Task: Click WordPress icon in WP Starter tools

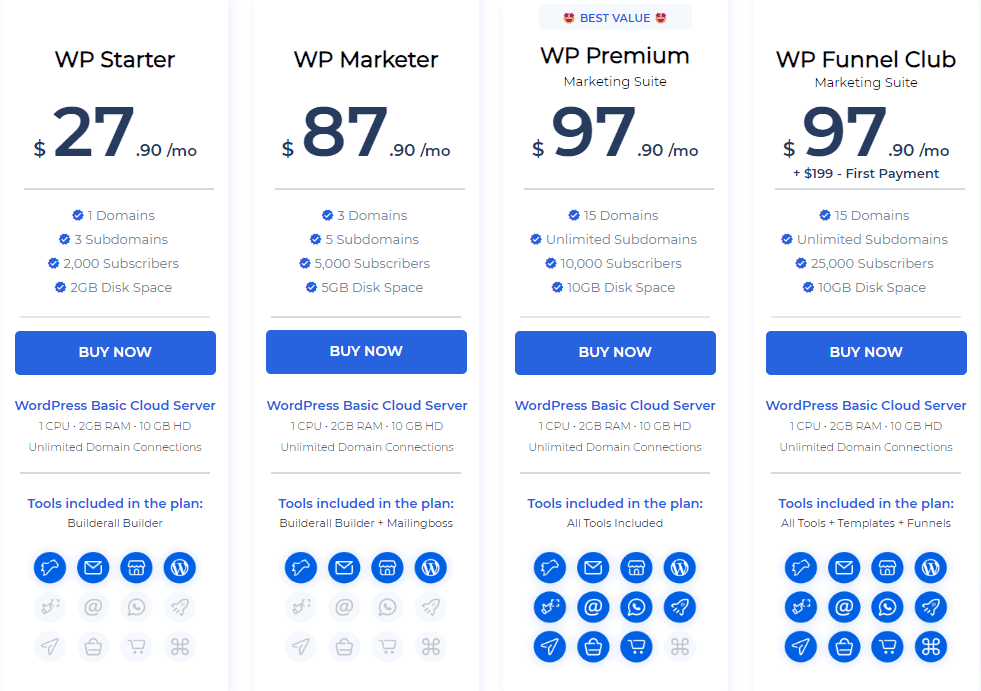Action: click(x=180, y=568)
